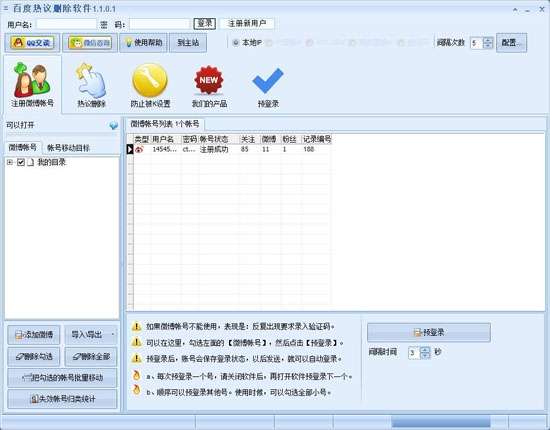Select the 本地IP radio button
This screenshot has width=550, height=430.
tap(236, 43)
